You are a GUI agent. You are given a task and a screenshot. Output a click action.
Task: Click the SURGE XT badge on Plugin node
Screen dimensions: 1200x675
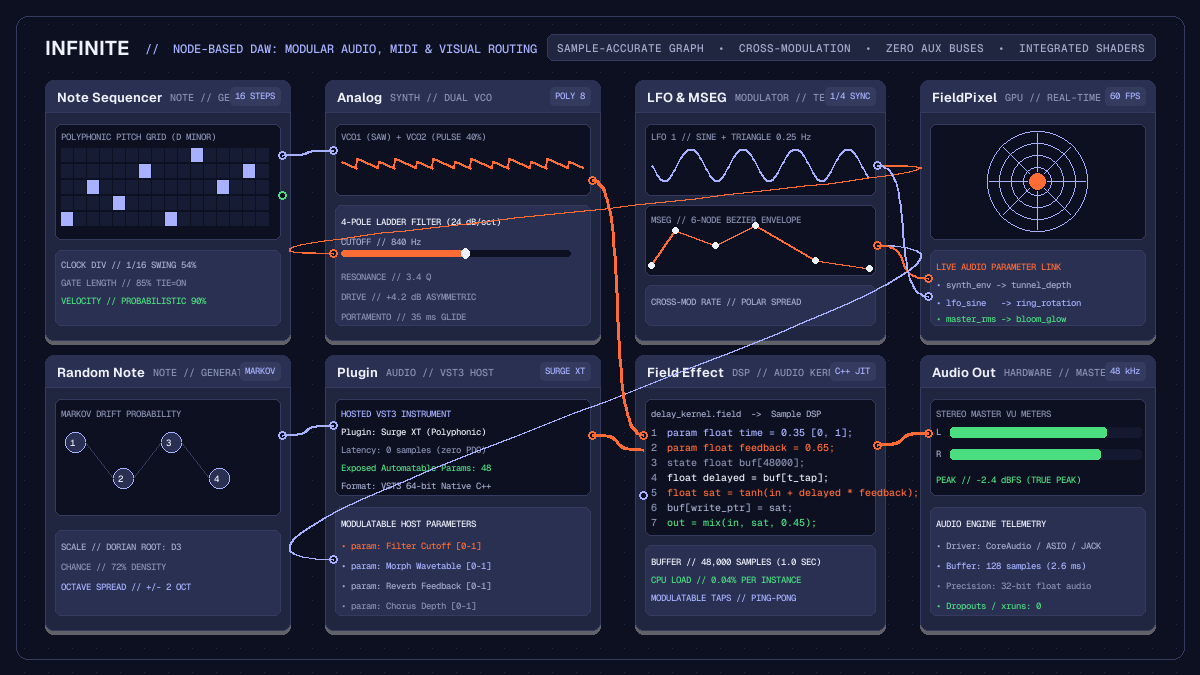click(565, 371)
